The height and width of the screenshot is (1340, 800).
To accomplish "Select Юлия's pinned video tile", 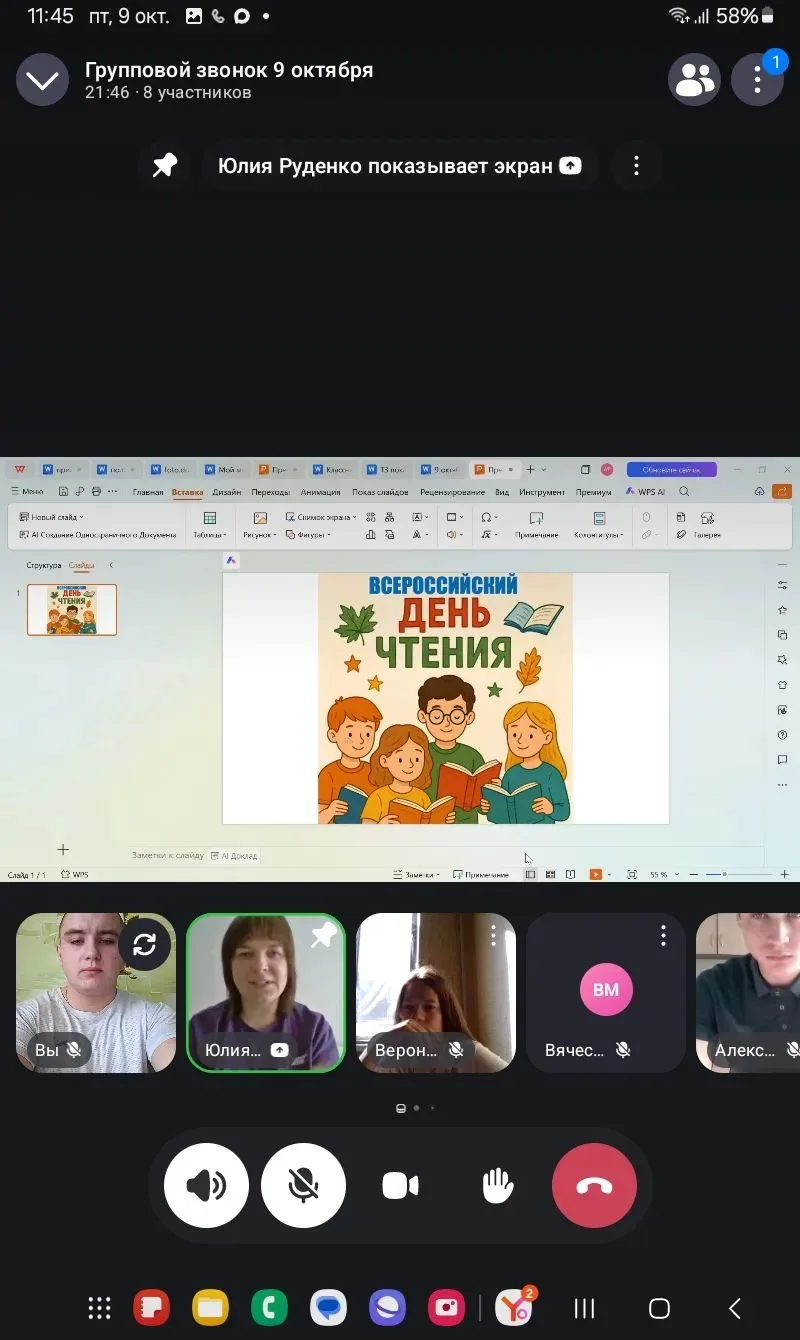I will point(266,993).
